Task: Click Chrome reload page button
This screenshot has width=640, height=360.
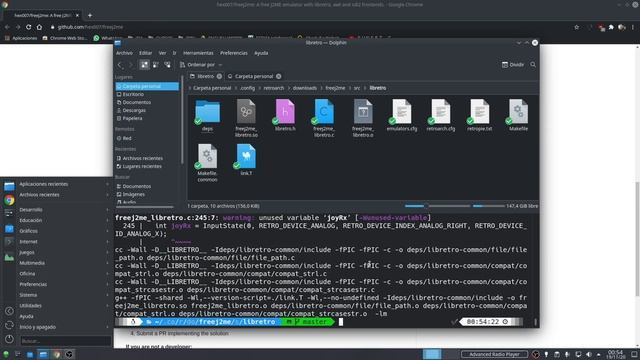Action: (x=29, y=27)
